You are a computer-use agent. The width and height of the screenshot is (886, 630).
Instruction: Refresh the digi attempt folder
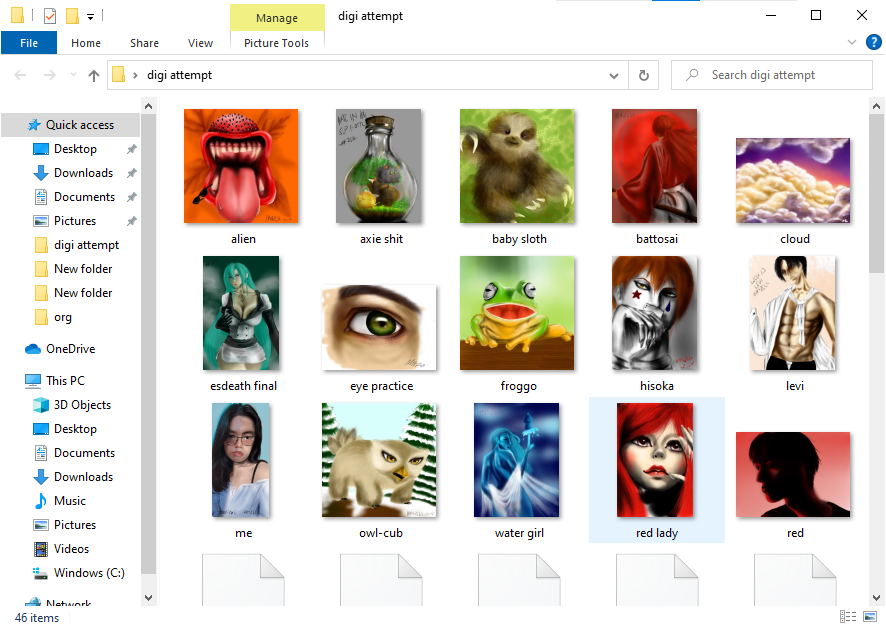coord(644,76)
